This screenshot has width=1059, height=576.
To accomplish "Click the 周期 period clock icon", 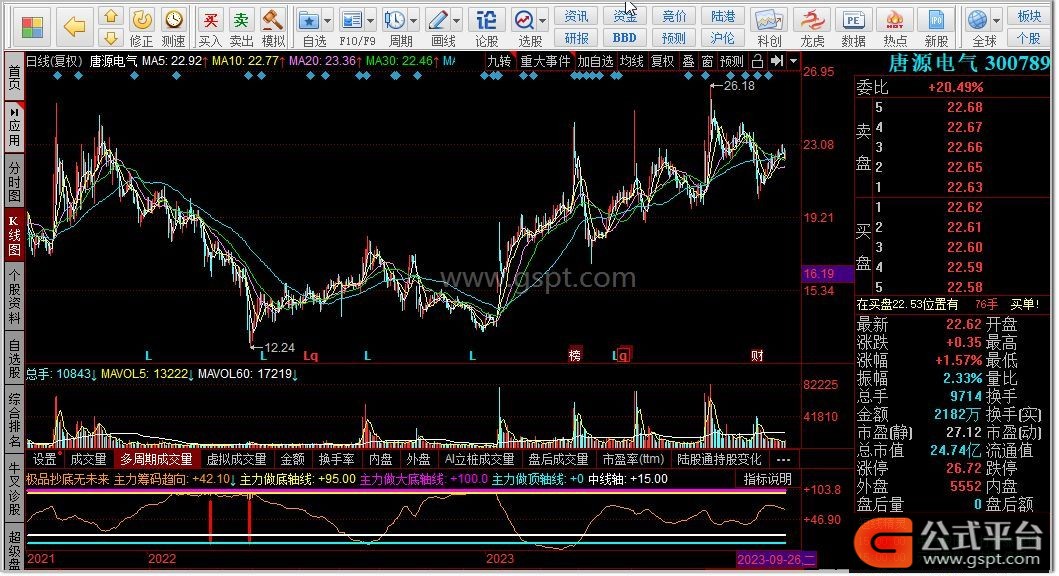I will 394,20.
